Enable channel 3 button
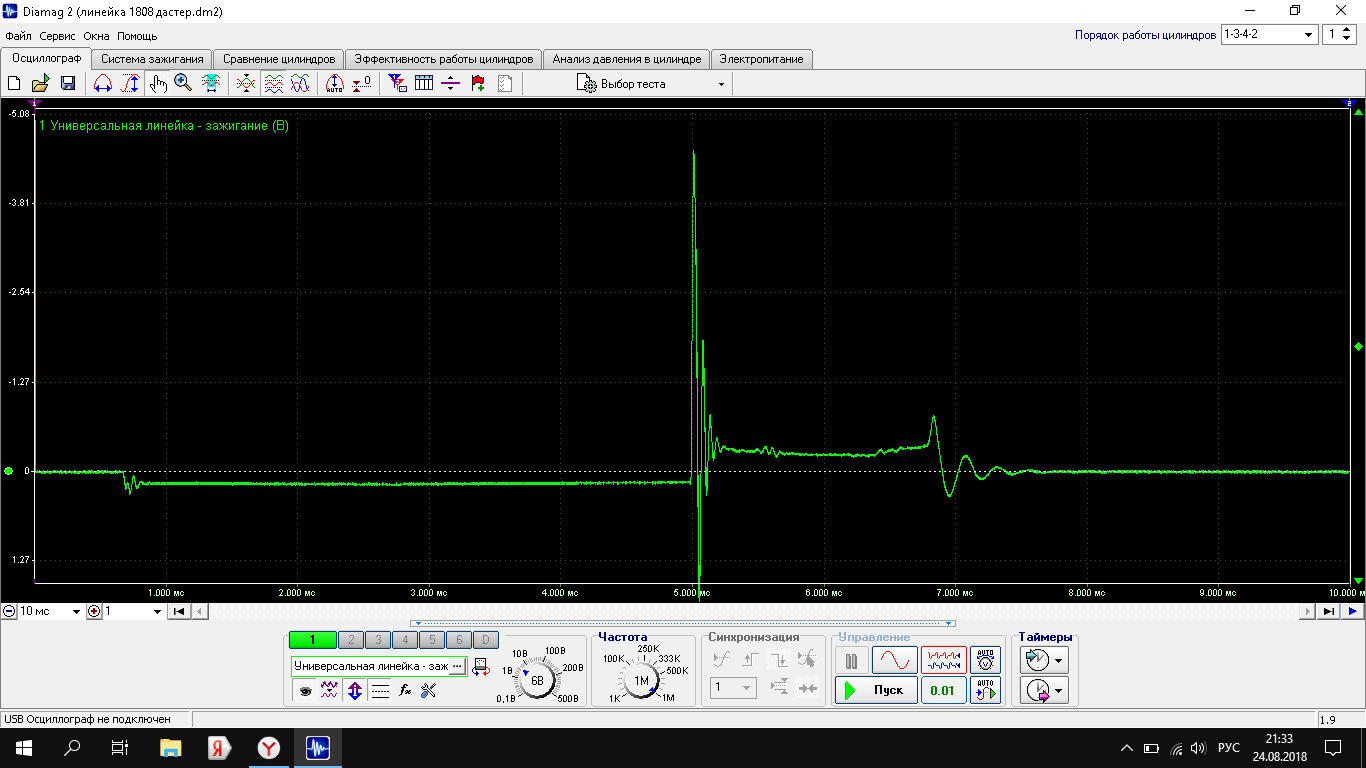 pos(378,640)
